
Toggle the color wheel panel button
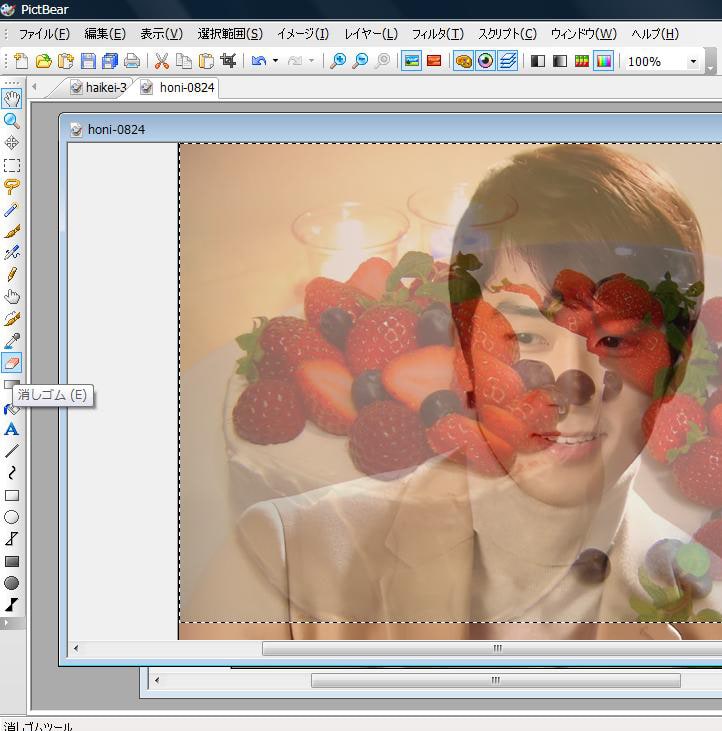coord(485,61)
